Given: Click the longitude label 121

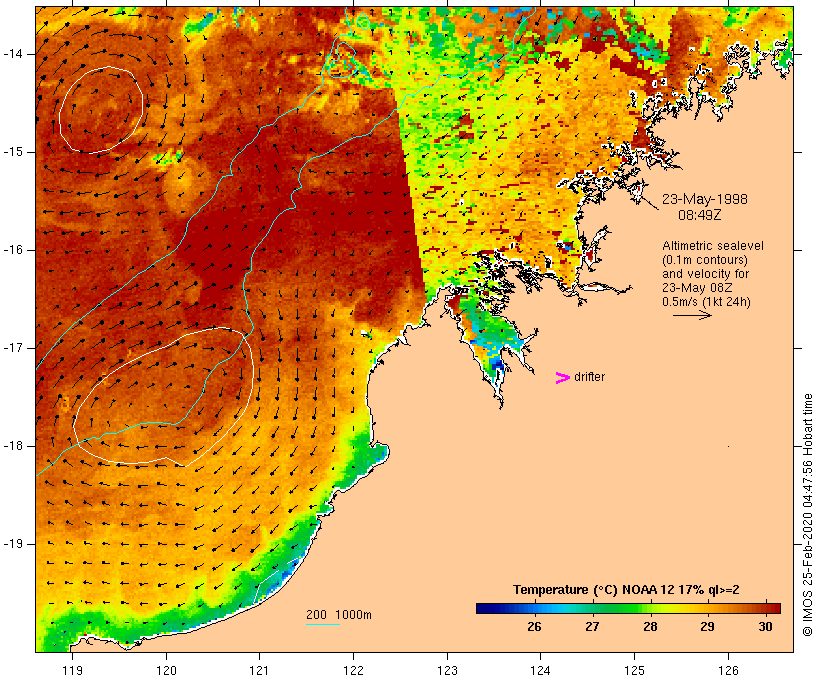Looking at the screenshot, I should (259, 670).
